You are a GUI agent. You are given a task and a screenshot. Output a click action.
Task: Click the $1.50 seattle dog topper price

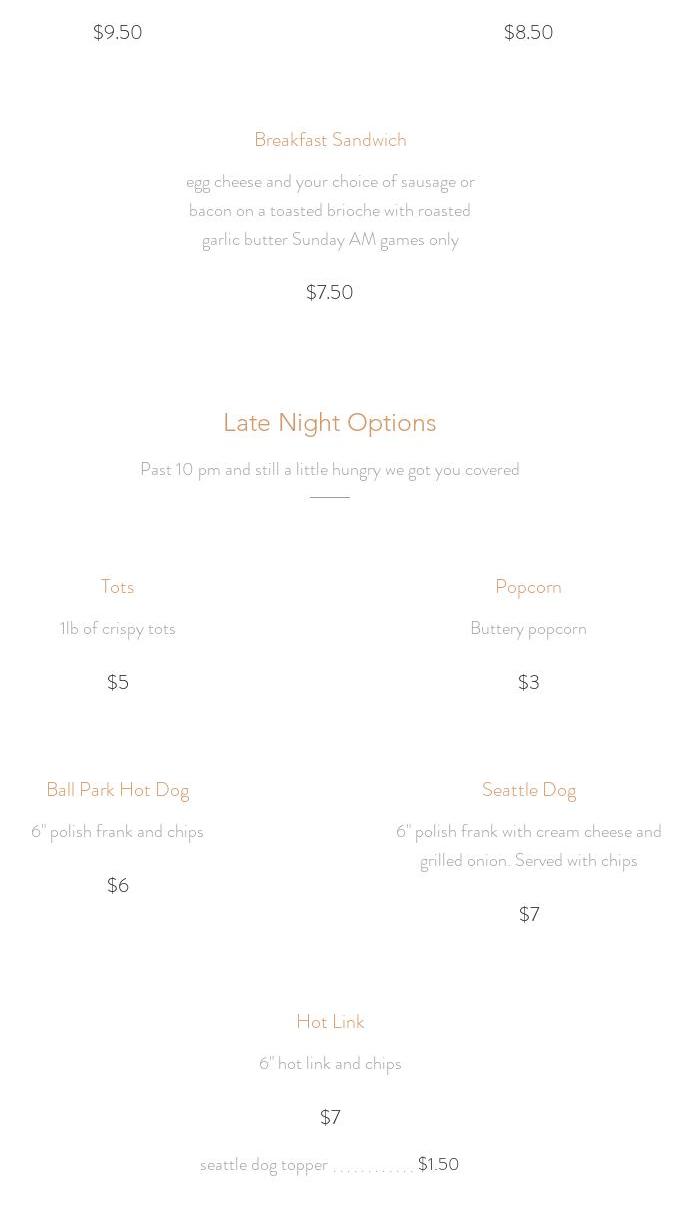point(438,1164)
